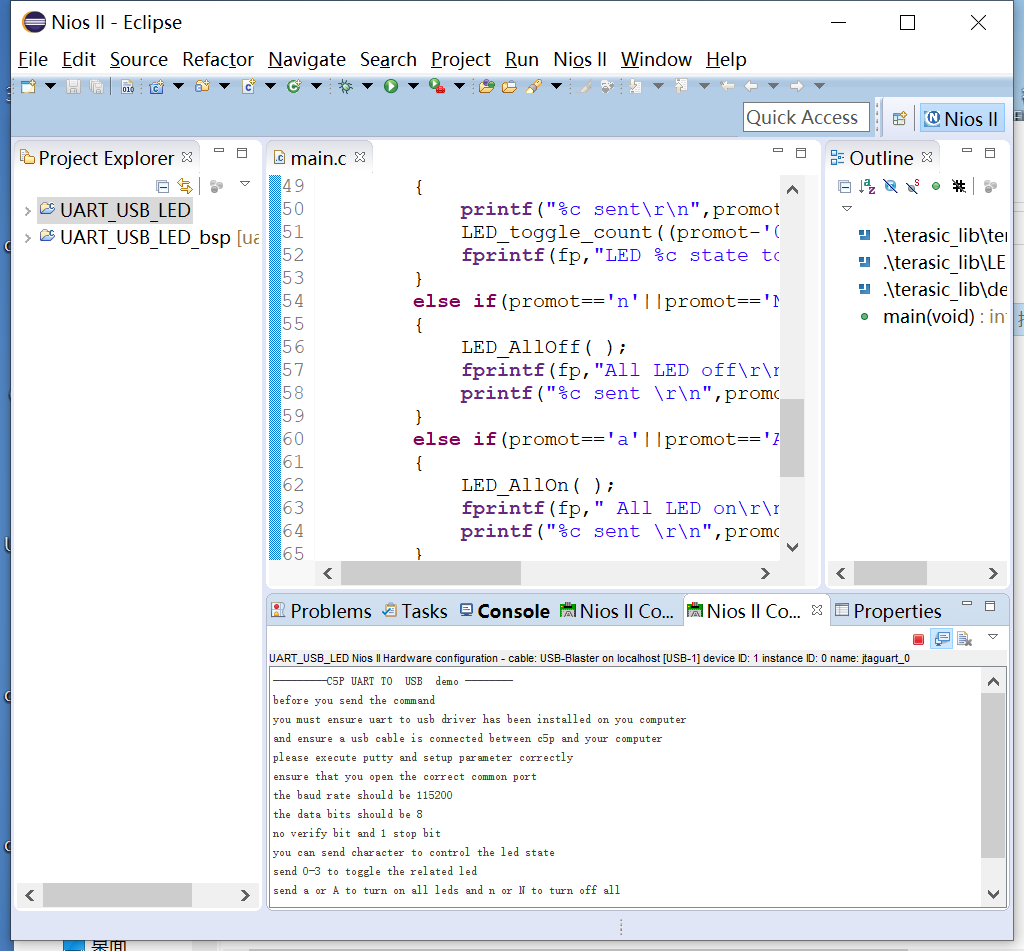Open the Refactor menu
This screenshot has height=951, width=1024.
pos(217,59)
